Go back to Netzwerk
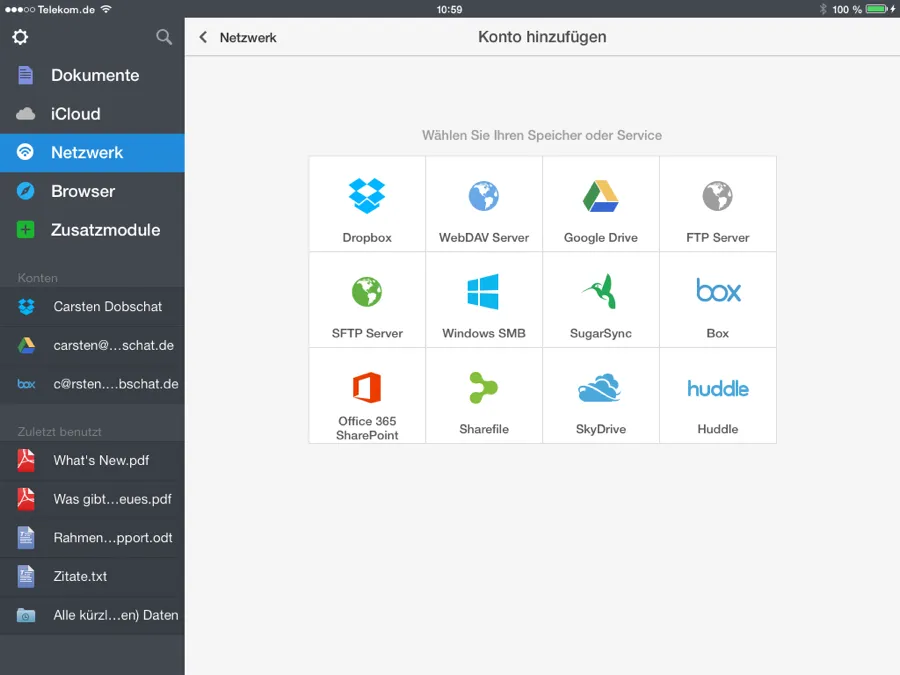900x675 pixels. [x=238, y=37]
